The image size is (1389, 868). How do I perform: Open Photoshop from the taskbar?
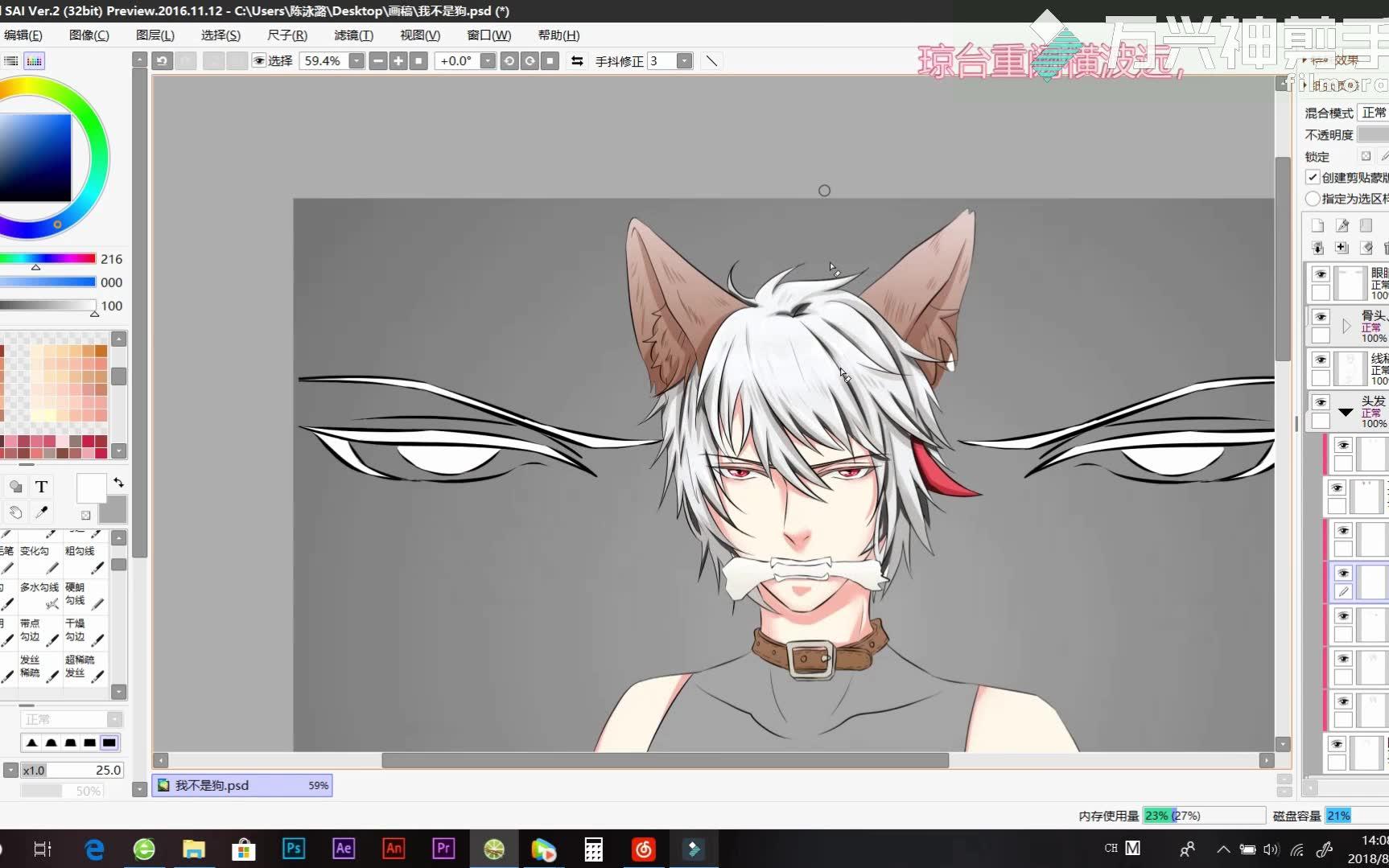(294, 849)
